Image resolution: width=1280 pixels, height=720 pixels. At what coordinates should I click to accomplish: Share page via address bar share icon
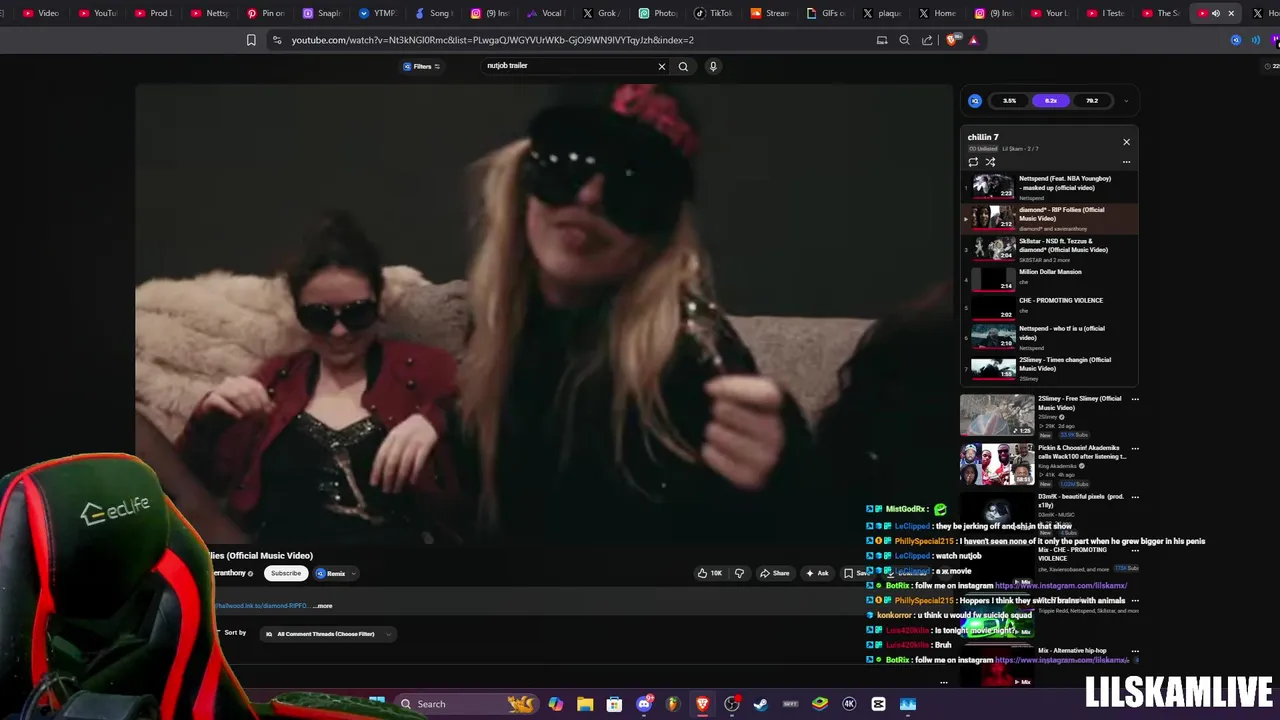pyautogui.click(x=927, y=40)
